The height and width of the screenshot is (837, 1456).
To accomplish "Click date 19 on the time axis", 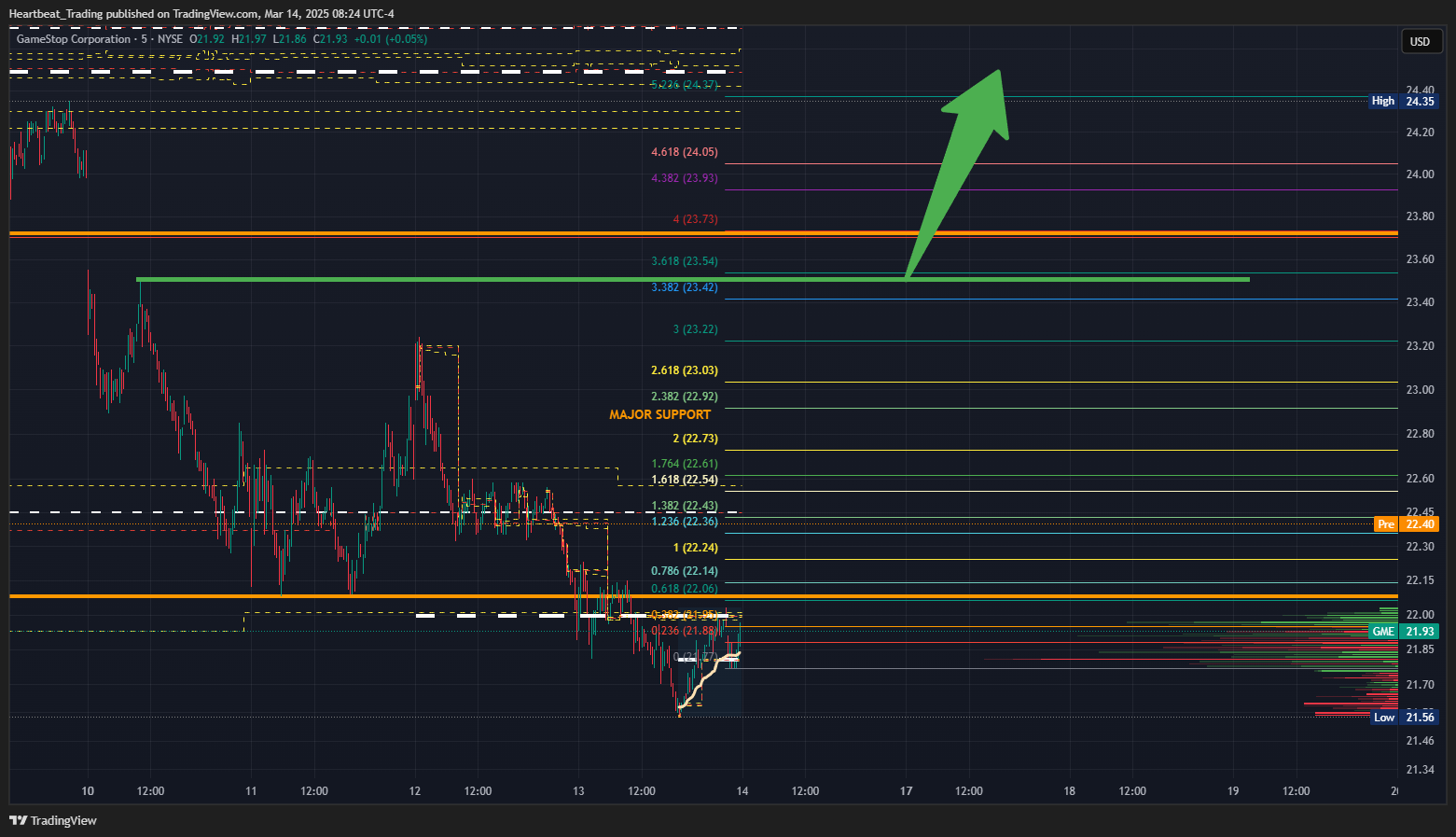I will (1233, 791).
